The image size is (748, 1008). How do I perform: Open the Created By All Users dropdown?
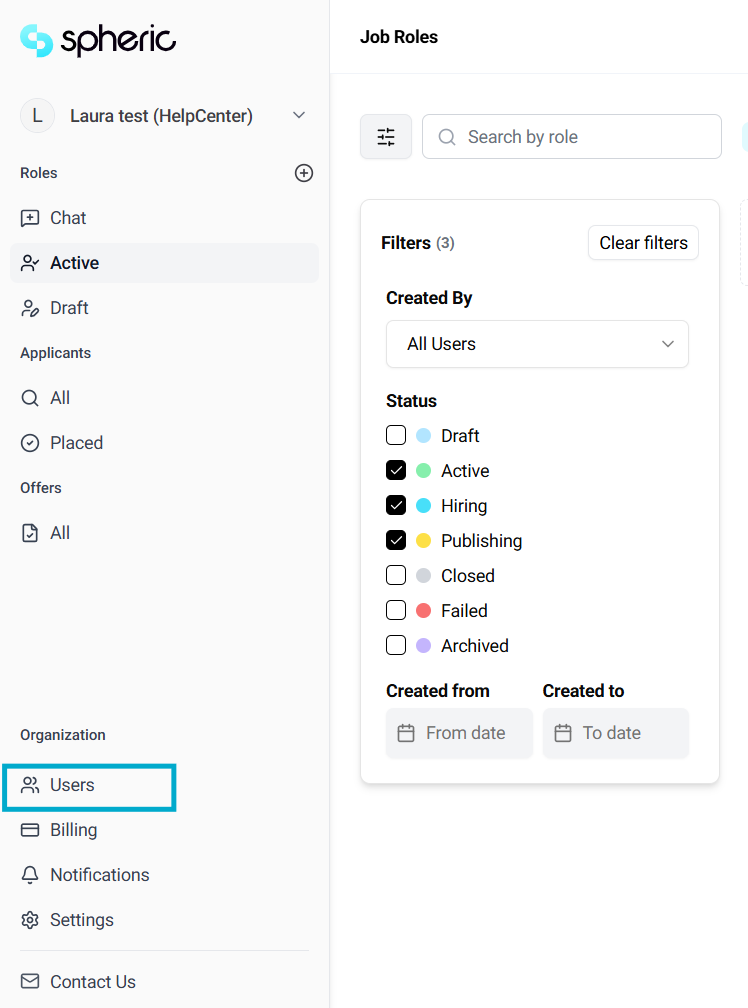click(537, 344)
